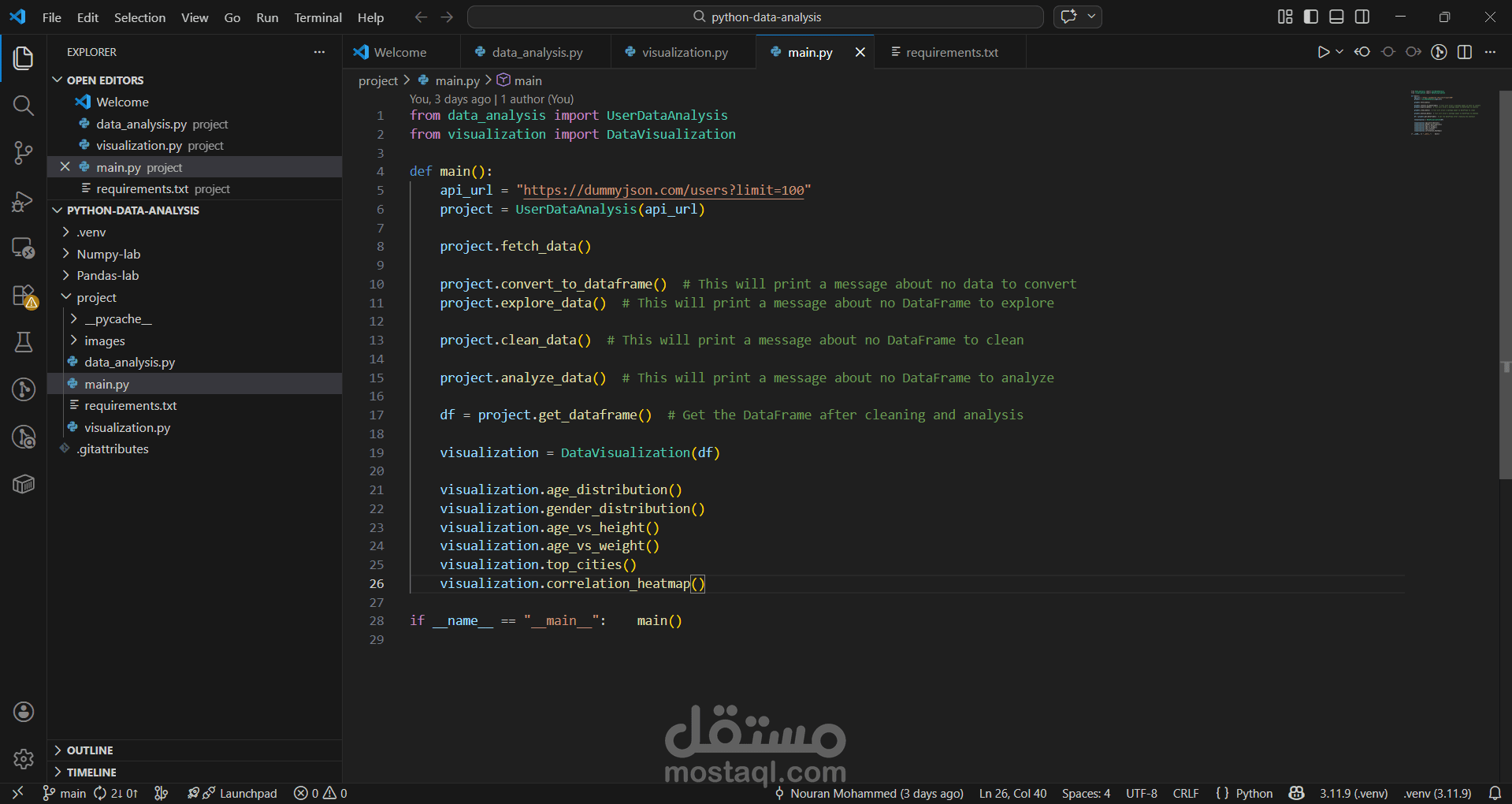
Task: Open Extensions view with warning badge
Action: 24,296
